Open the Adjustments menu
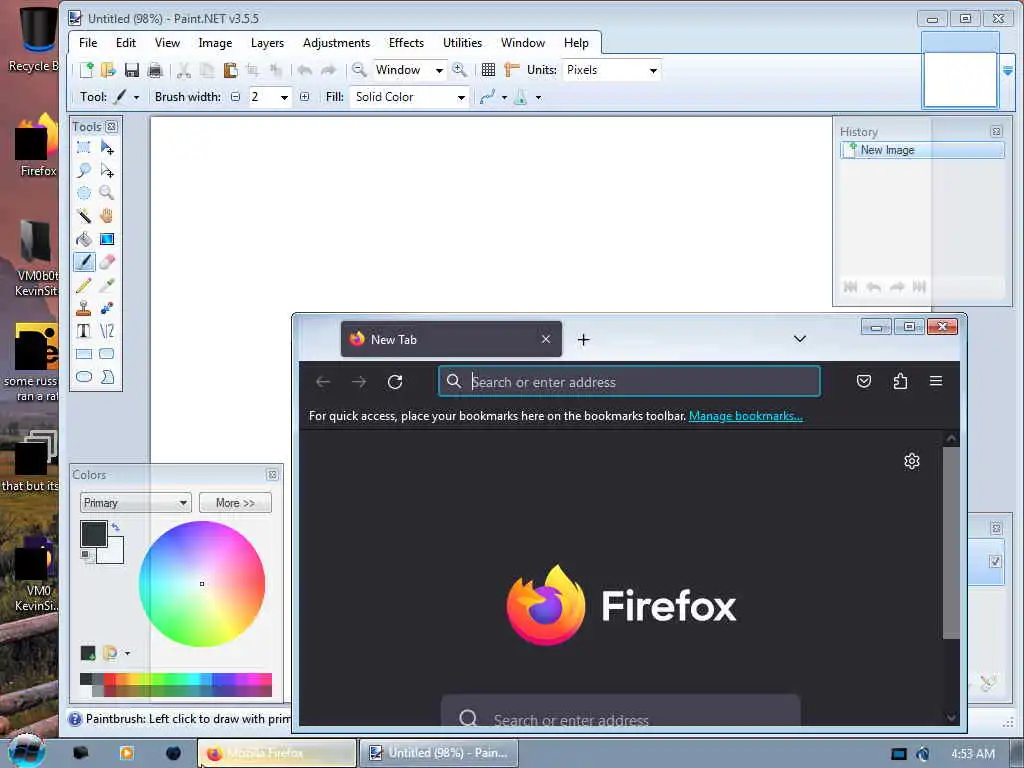1024x768 pixels. tap(336, 43)
